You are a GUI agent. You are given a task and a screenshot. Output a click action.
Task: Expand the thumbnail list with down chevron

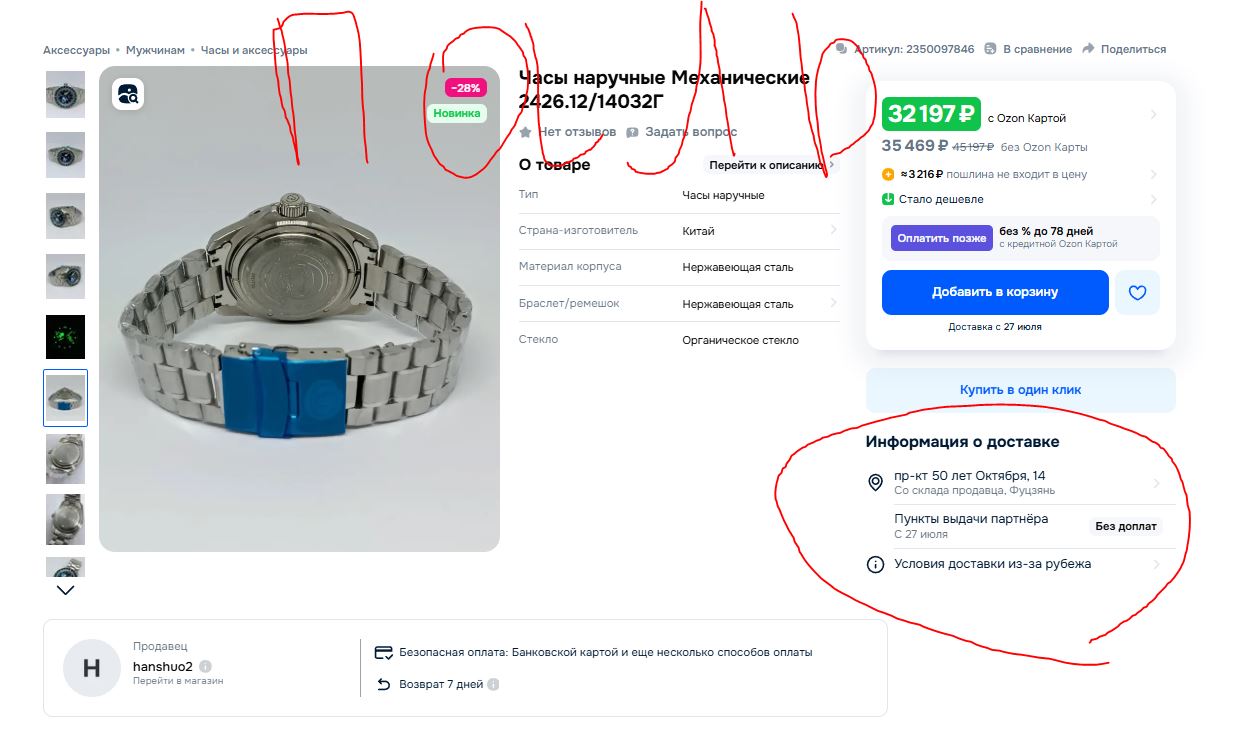click(65, 590)
